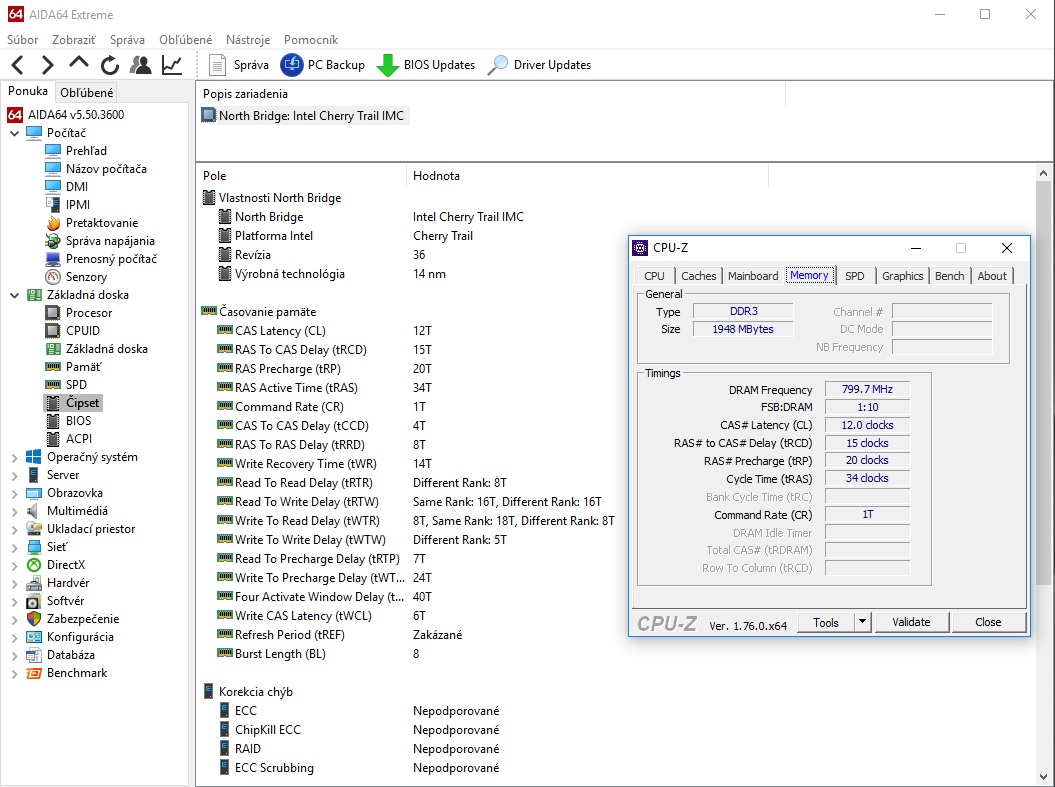Collapse the Počítač tree node
Image resolution: width=1055 pixels, height=787 pixels.
tap(14, 133)
